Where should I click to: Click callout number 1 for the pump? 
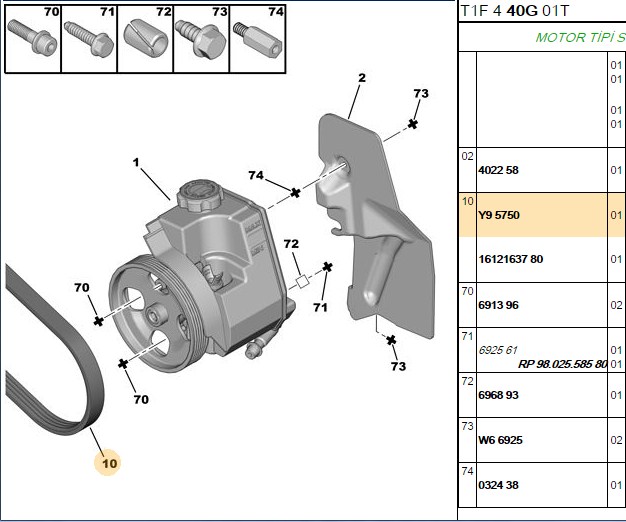[x=136, y=162]
